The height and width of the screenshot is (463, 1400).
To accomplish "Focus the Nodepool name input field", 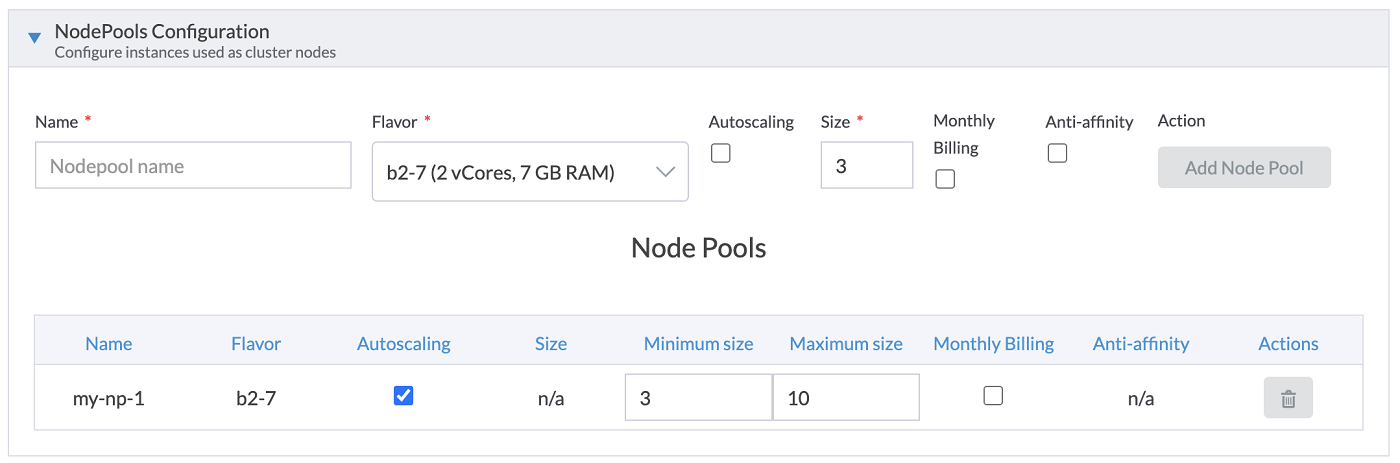I will [193, 166].
